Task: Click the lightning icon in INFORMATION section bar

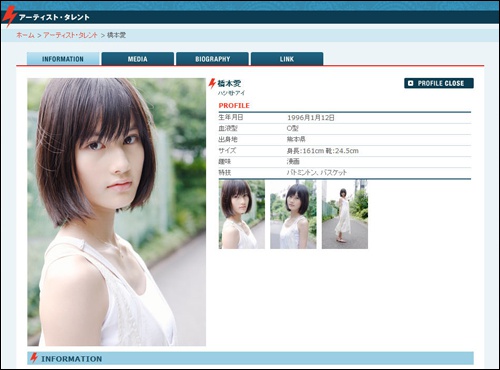Action: (34, 358)
